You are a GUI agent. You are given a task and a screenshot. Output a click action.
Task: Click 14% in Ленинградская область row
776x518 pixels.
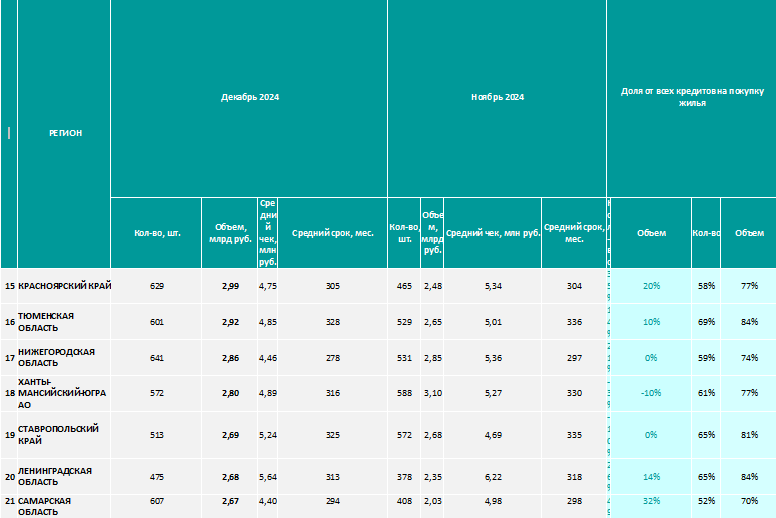click(x=651, y=477)
